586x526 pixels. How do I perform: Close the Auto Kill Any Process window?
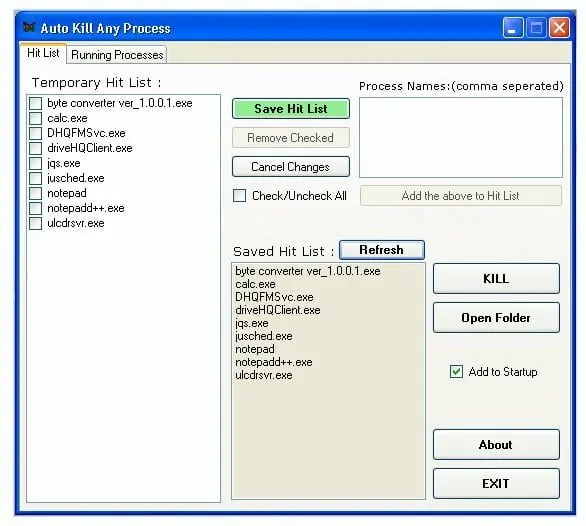559,27
